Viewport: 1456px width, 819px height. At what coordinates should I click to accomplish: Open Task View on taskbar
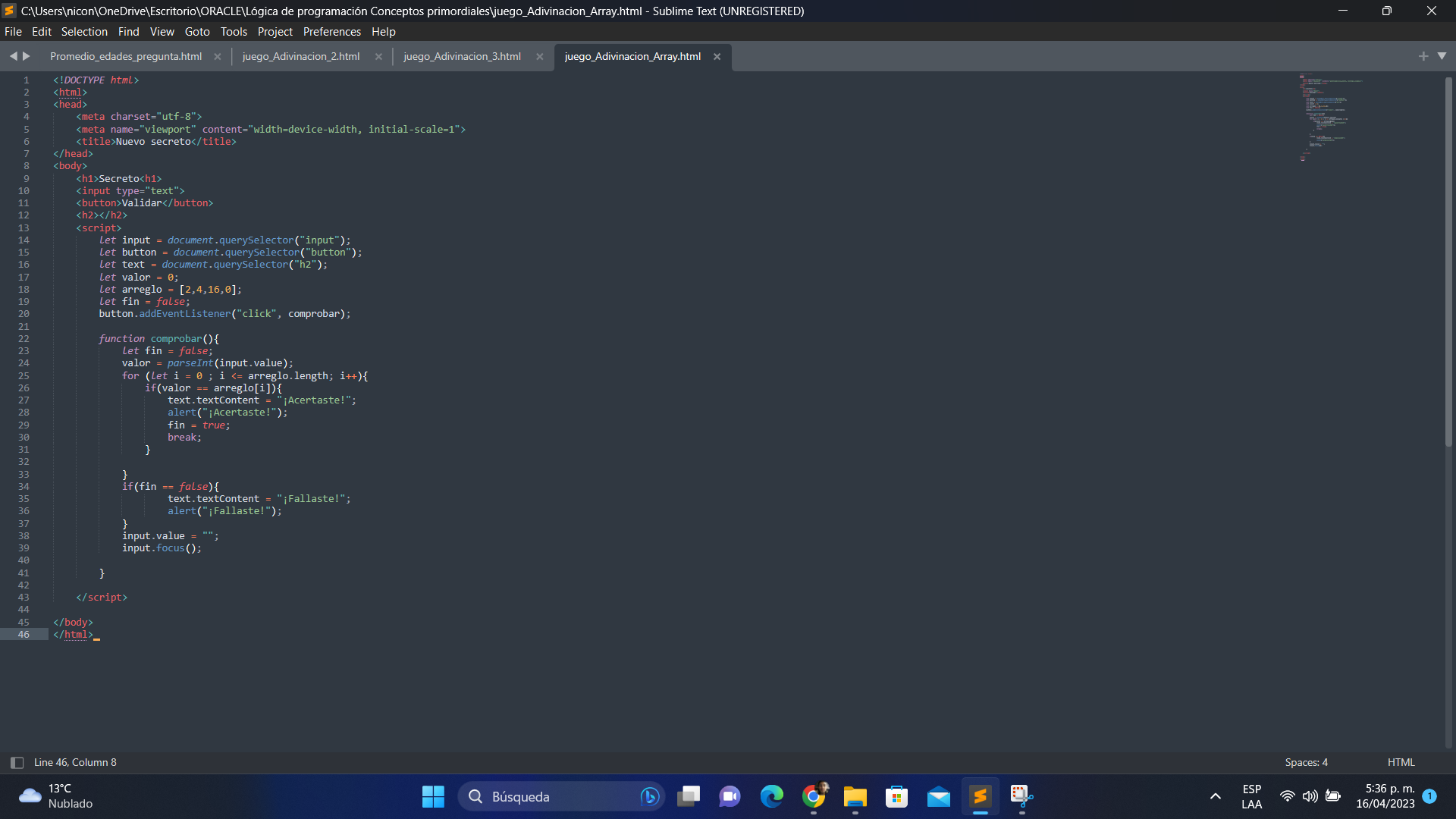click(x=689, y=797)
